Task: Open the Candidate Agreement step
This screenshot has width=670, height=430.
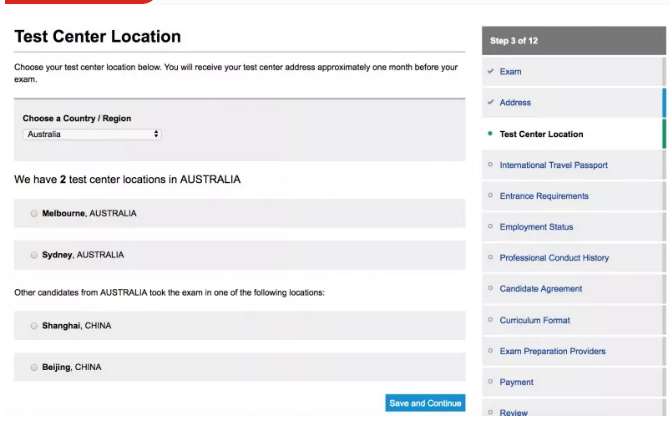Action: click(540, 289)
